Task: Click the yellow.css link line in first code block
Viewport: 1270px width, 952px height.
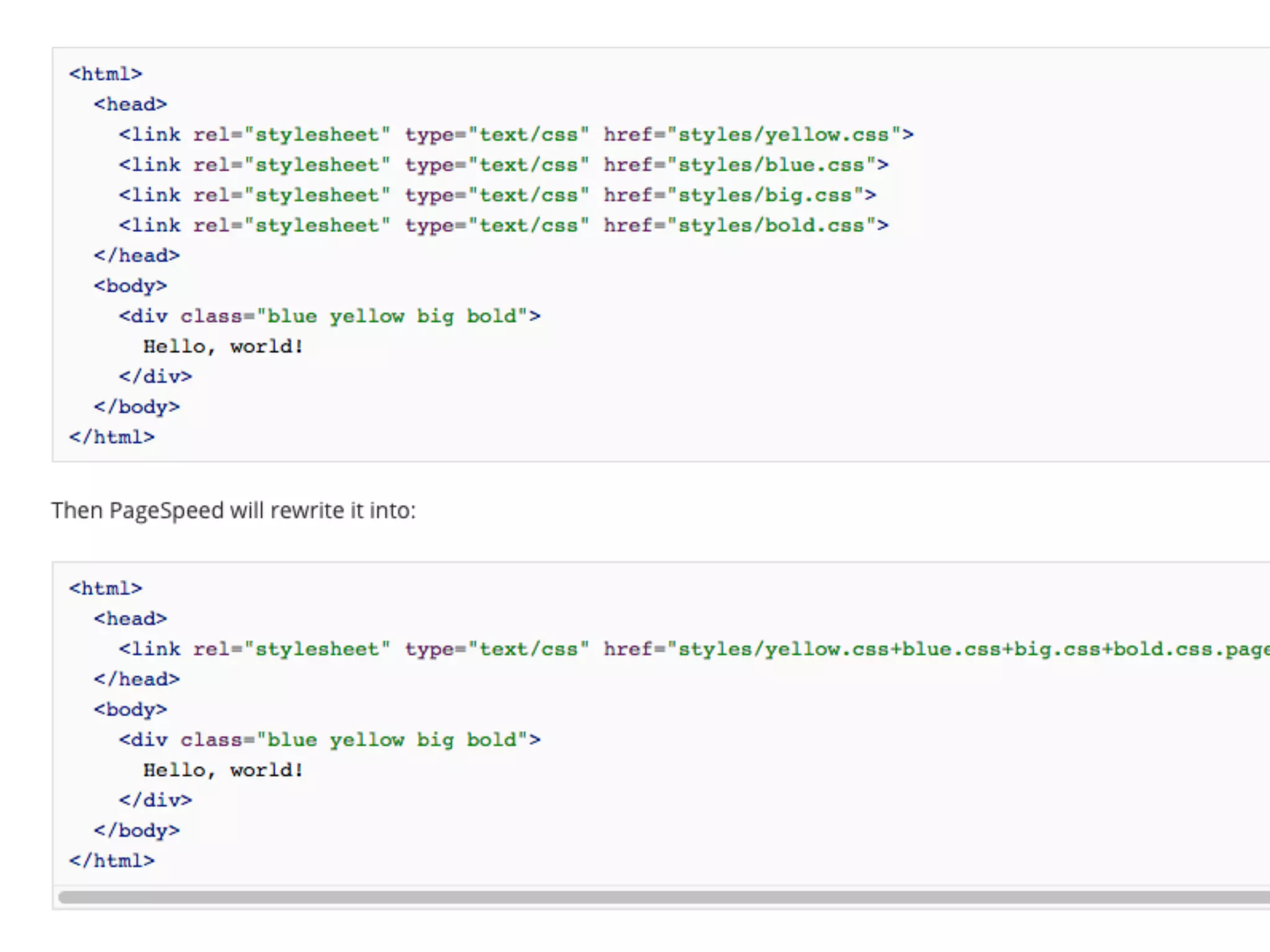Action: 516,134
